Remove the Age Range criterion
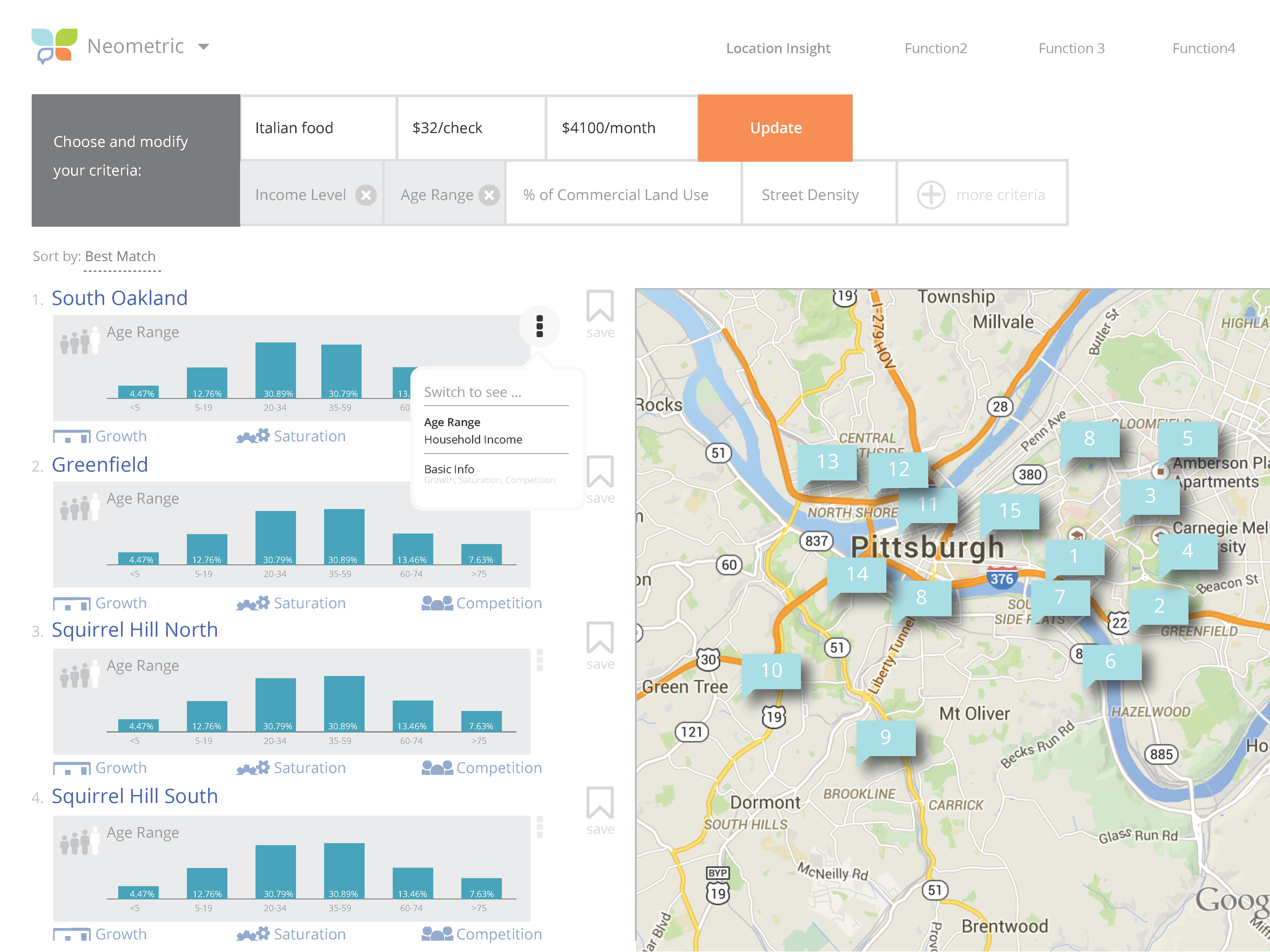Viewport: 1270px width, 952px height. tap(489, 195)
